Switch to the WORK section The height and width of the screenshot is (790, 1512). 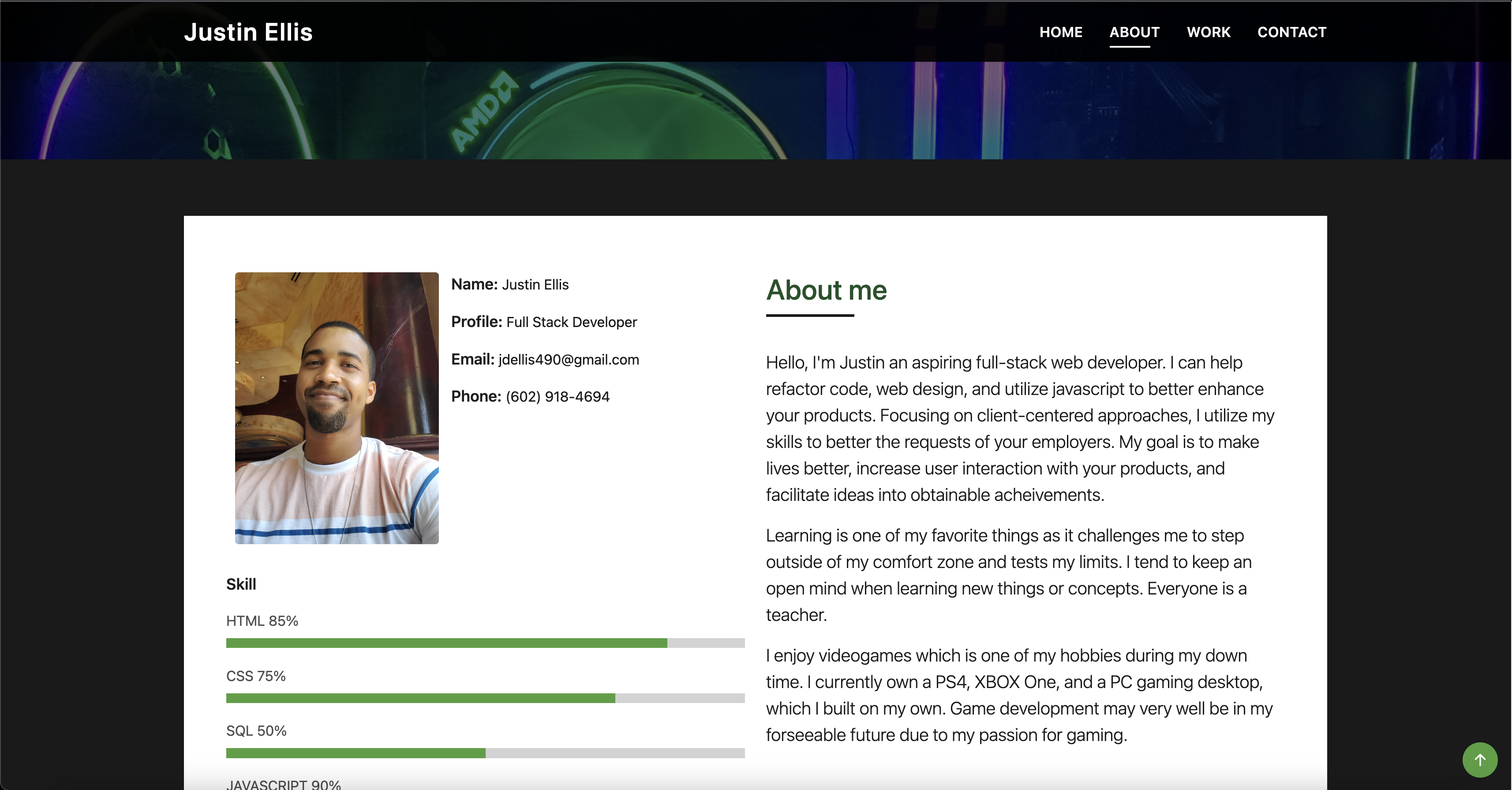(1209, 32)
